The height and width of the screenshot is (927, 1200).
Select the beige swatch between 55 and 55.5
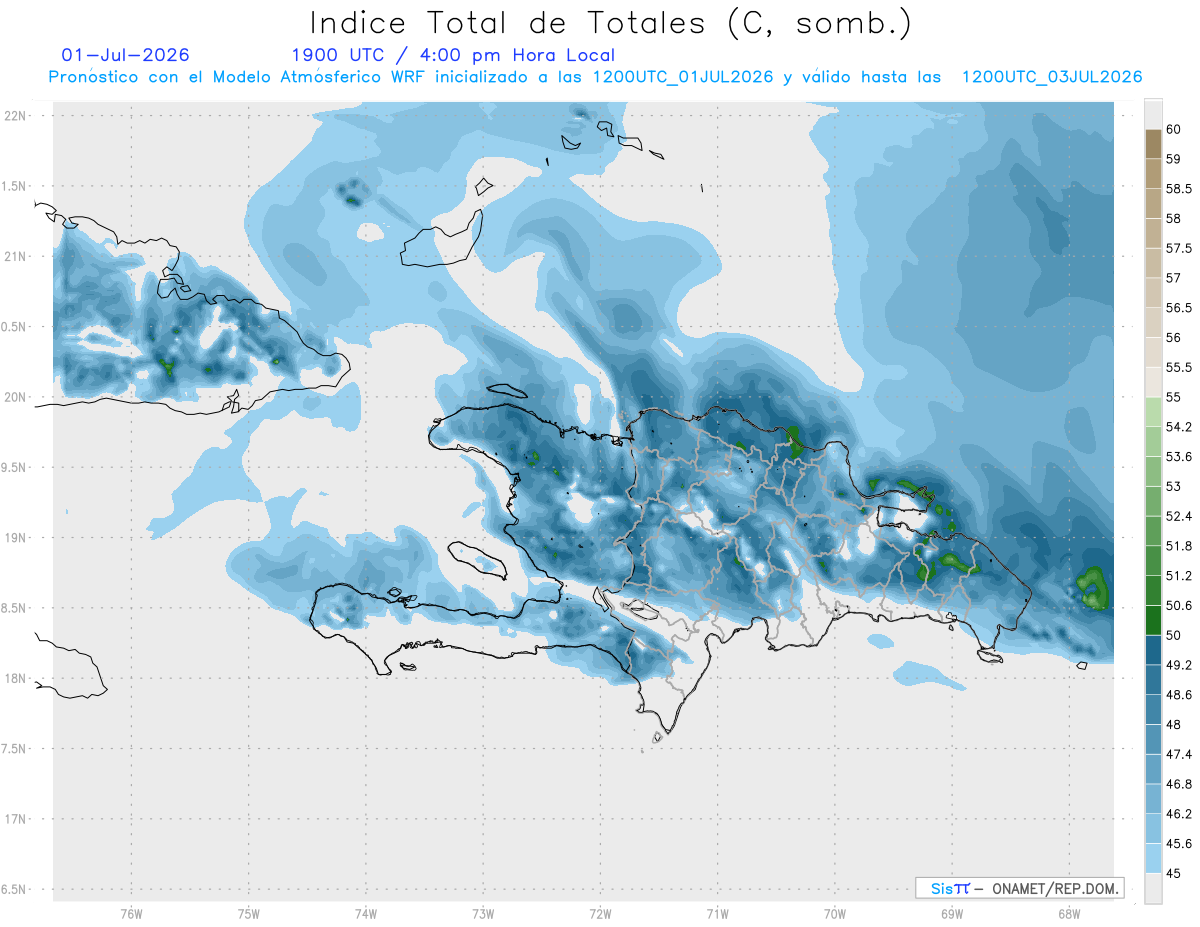point(1154,383)
